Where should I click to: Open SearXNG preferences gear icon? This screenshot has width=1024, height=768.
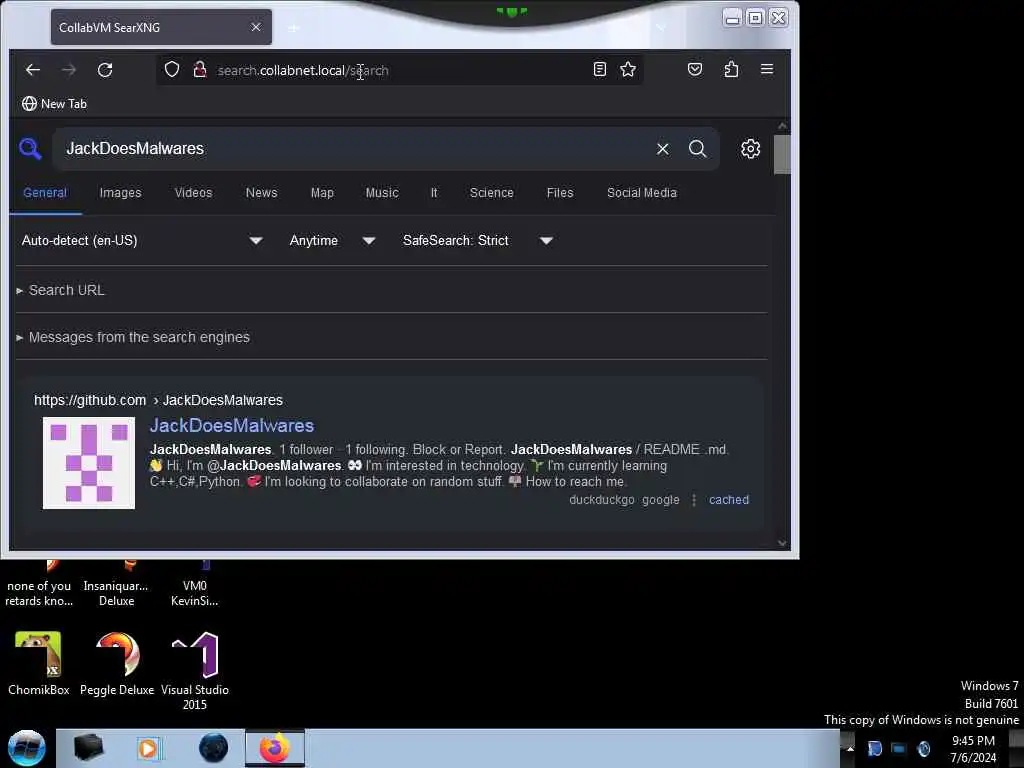pyautogui.click(x=750, y=149)
